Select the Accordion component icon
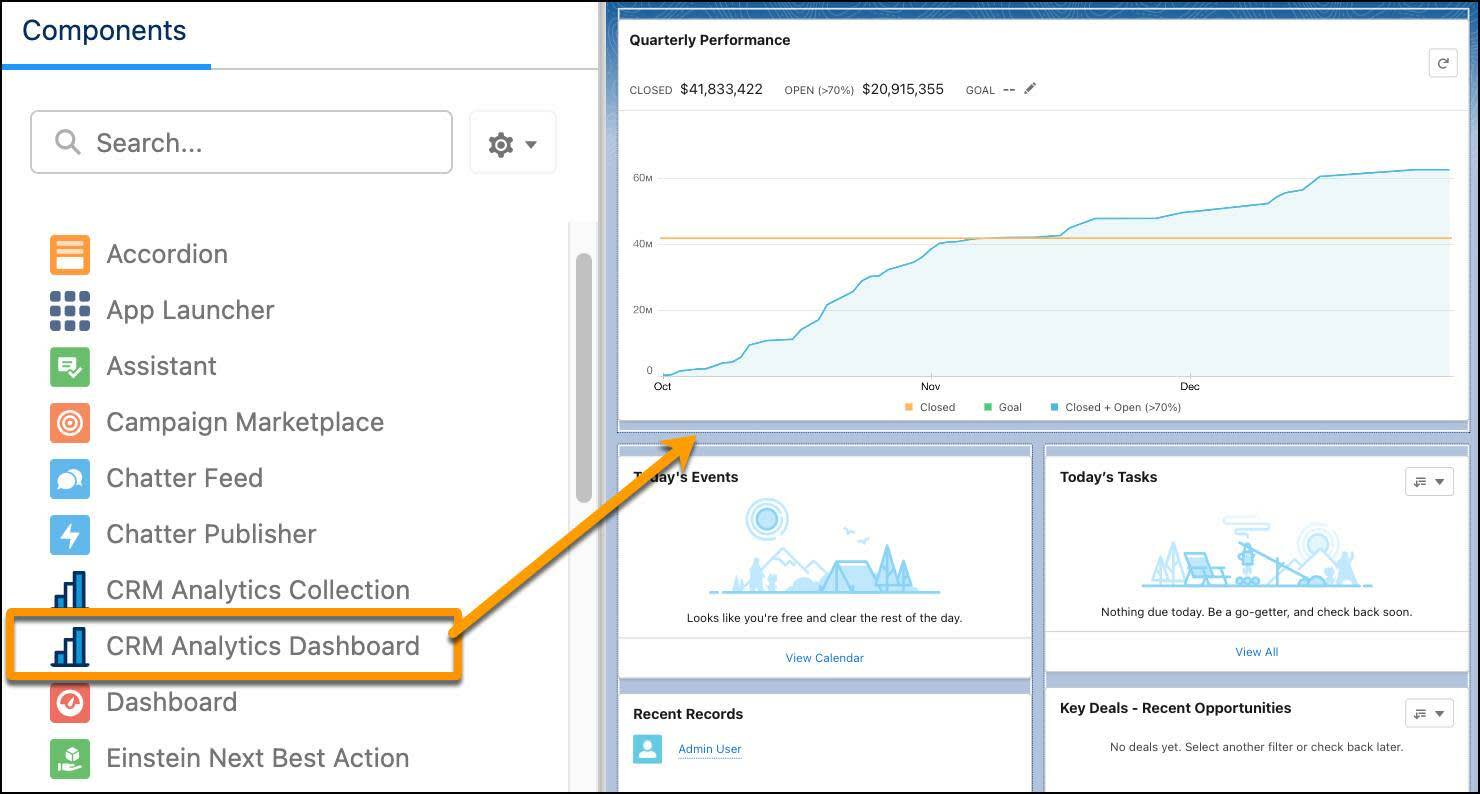The width and height of the screenshot is (1480, 794). click(x=69, y=254)
